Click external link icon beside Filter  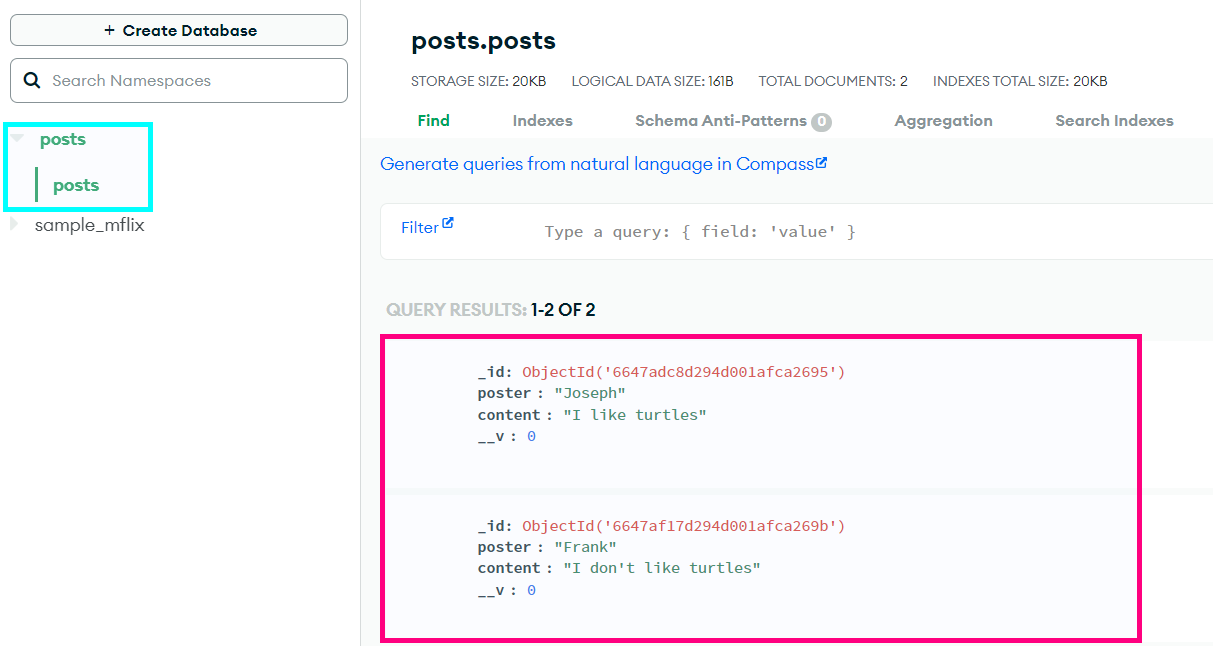448,223
